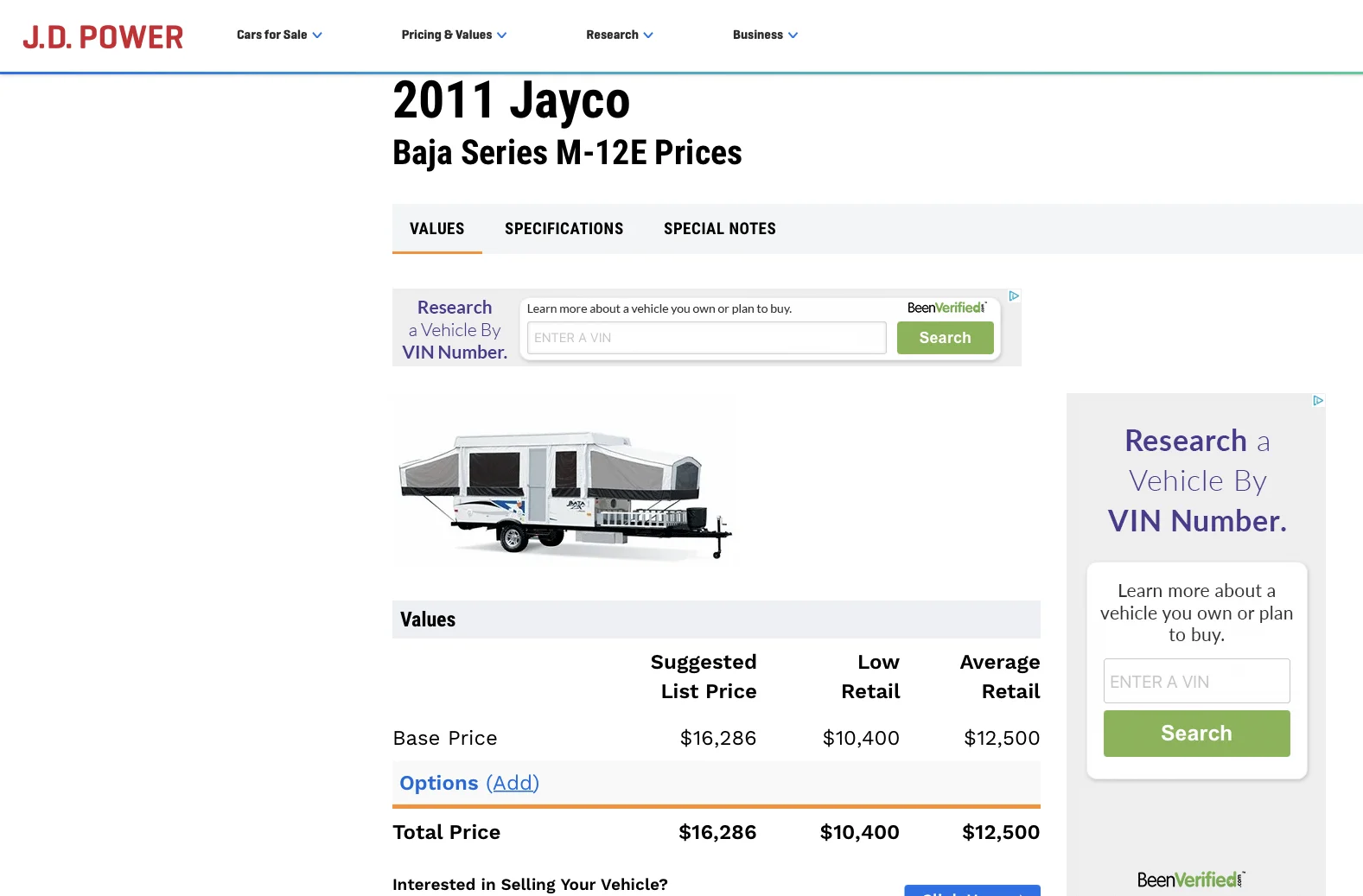Focus the sidebar Enter a VIN field

pos(1196,682)
